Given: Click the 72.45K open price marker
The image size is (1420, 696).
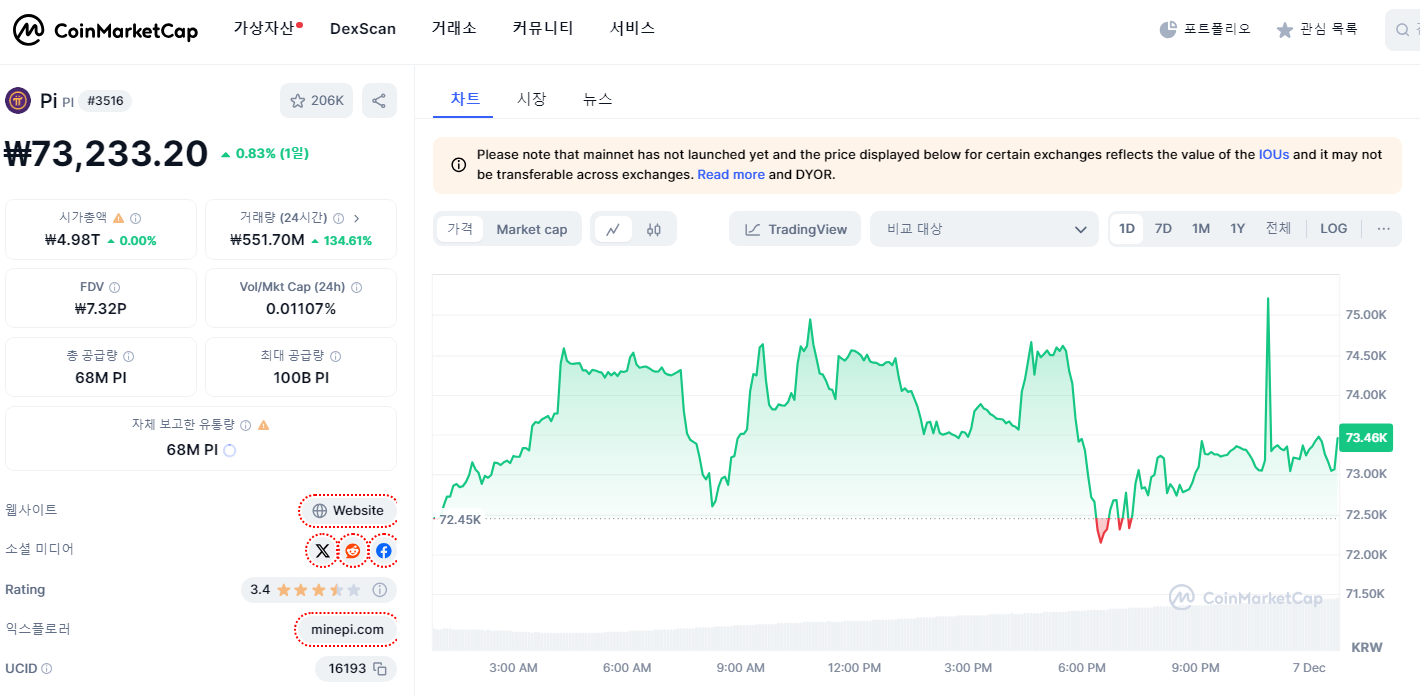Looking at the screenshot, I should [x=460, y=519].
